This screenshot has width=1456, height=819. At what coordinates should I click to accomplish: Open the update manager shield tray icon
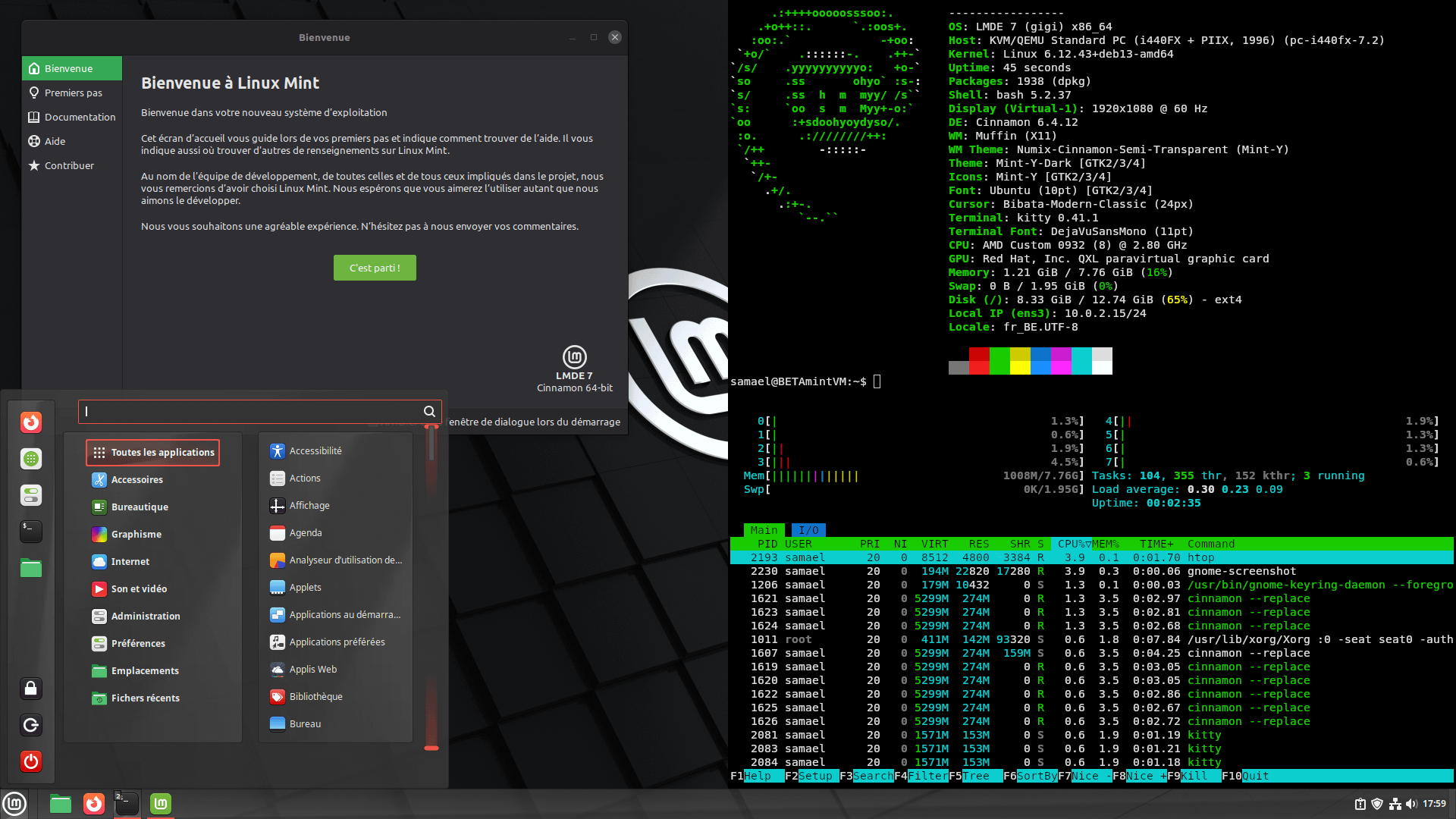[1377, 804]
